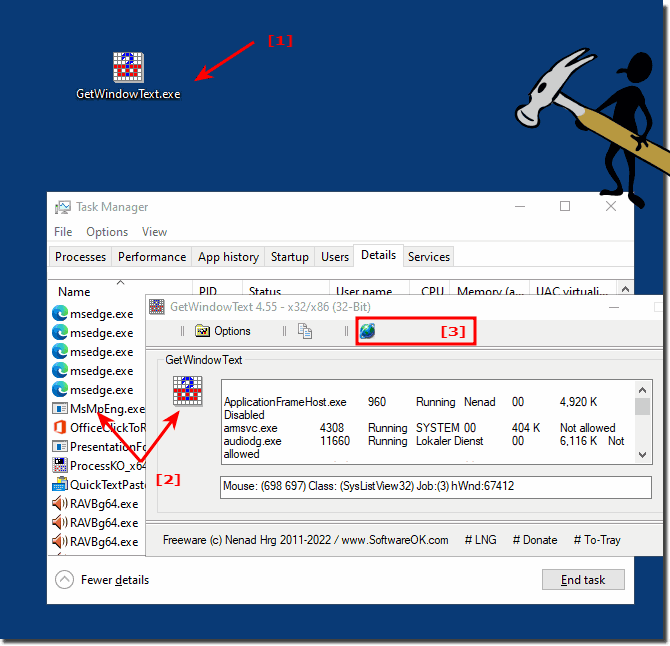Image resolution: width=670 pixels, height=646 pixels.
Task: Click the first msedge.exe Edge icon
Action: pos(60,314)
